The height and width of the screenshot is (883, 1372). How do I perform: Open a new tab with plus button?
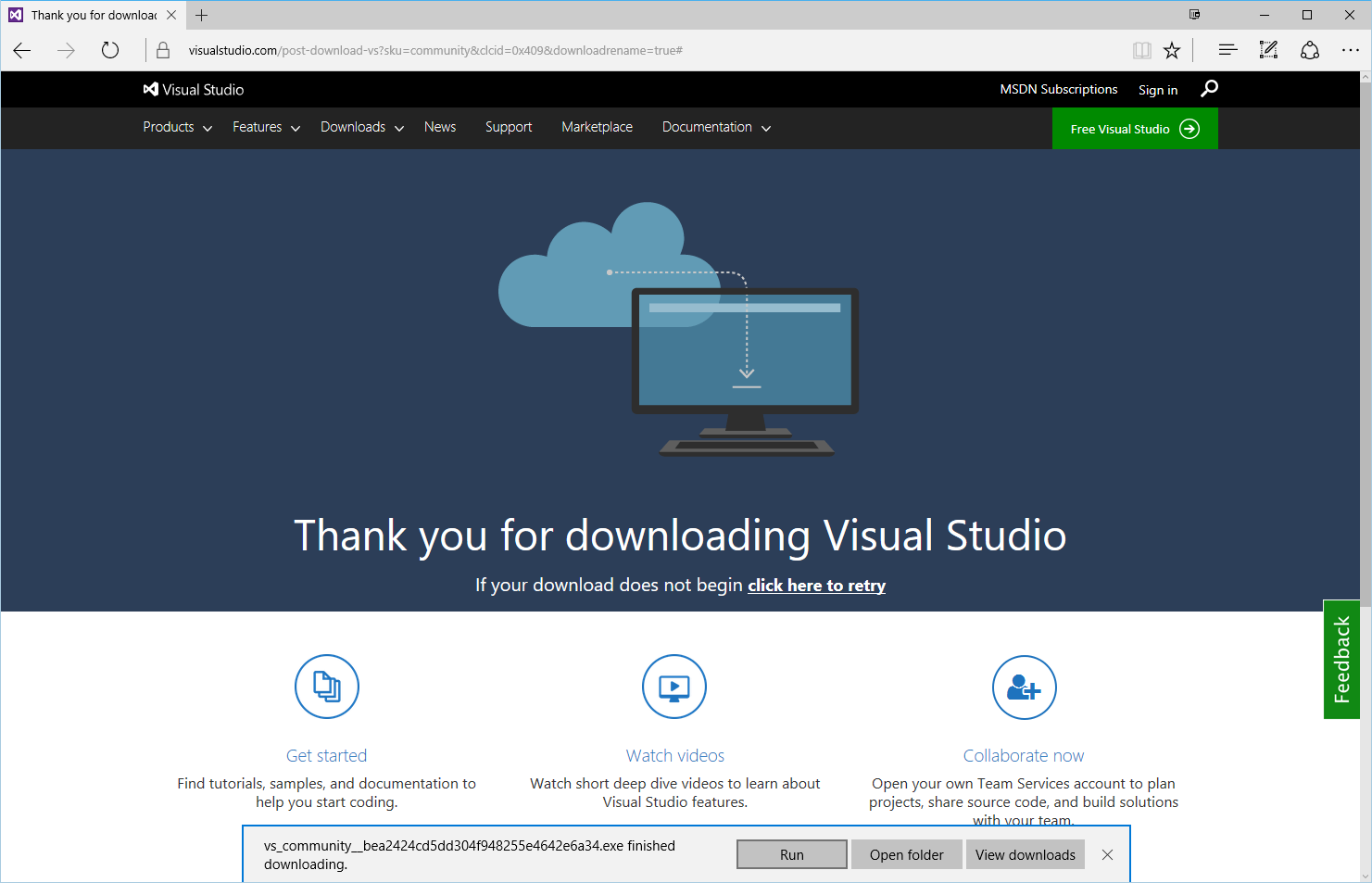click(x=201, y=15)
